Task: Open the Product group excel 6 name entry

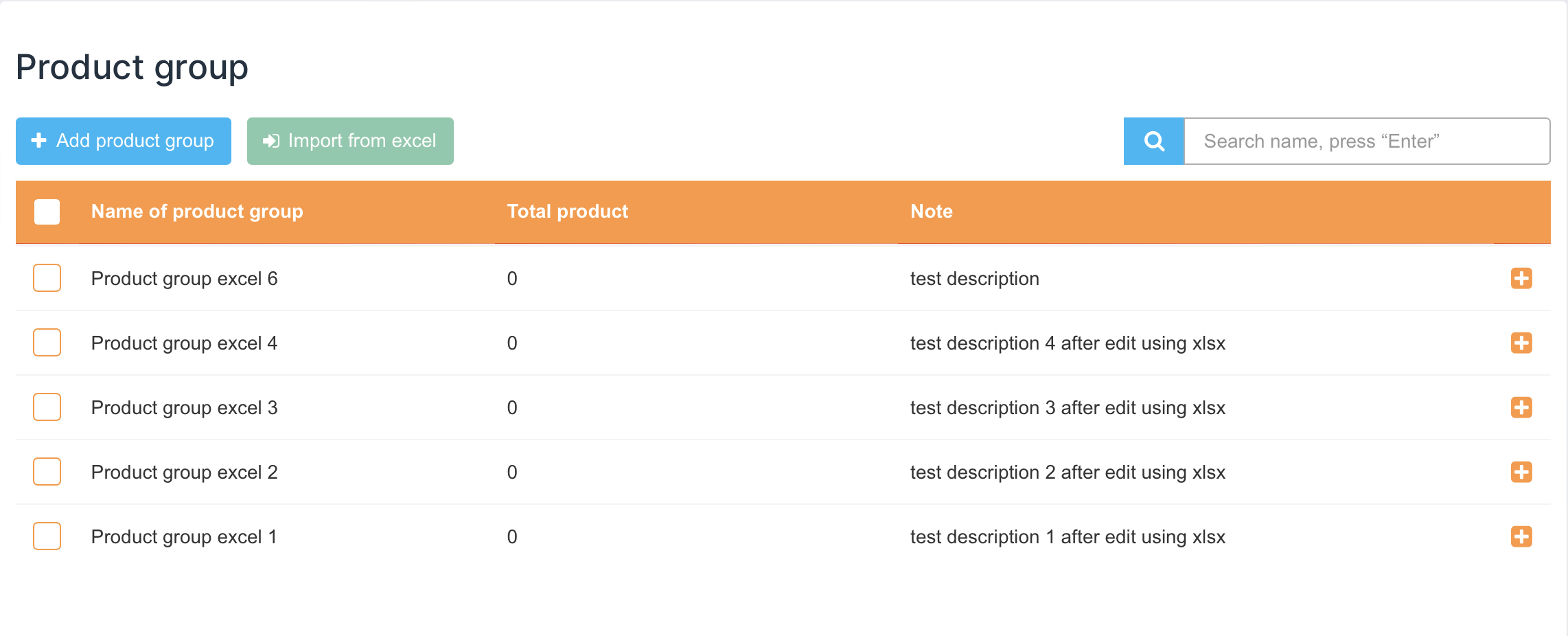Action: [x=184, y=279]
